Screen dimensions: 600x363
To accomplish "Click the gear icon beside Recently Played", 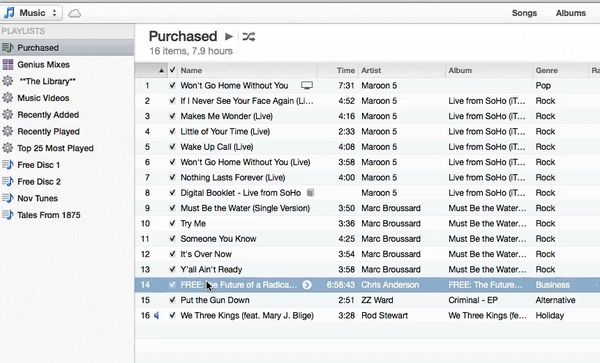I will coord(8,132).
